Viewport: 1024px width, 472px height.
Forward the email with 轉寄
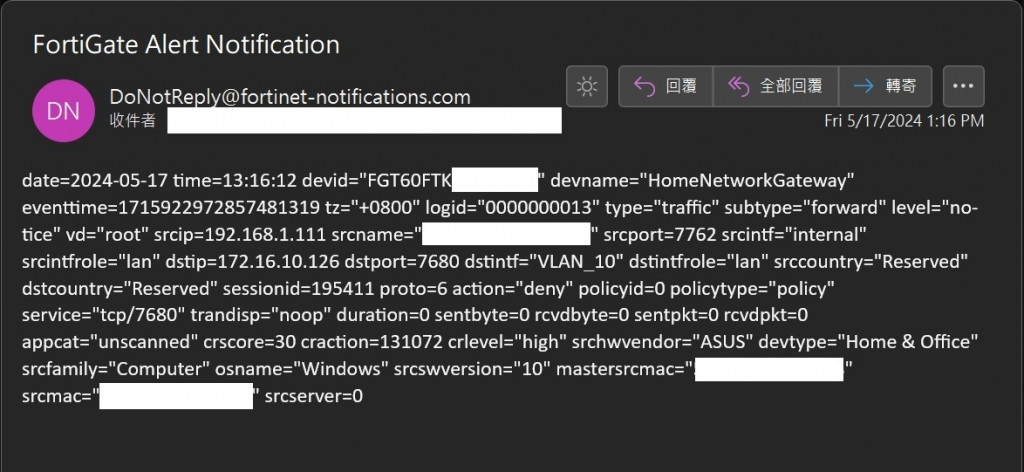click(885, 87)
